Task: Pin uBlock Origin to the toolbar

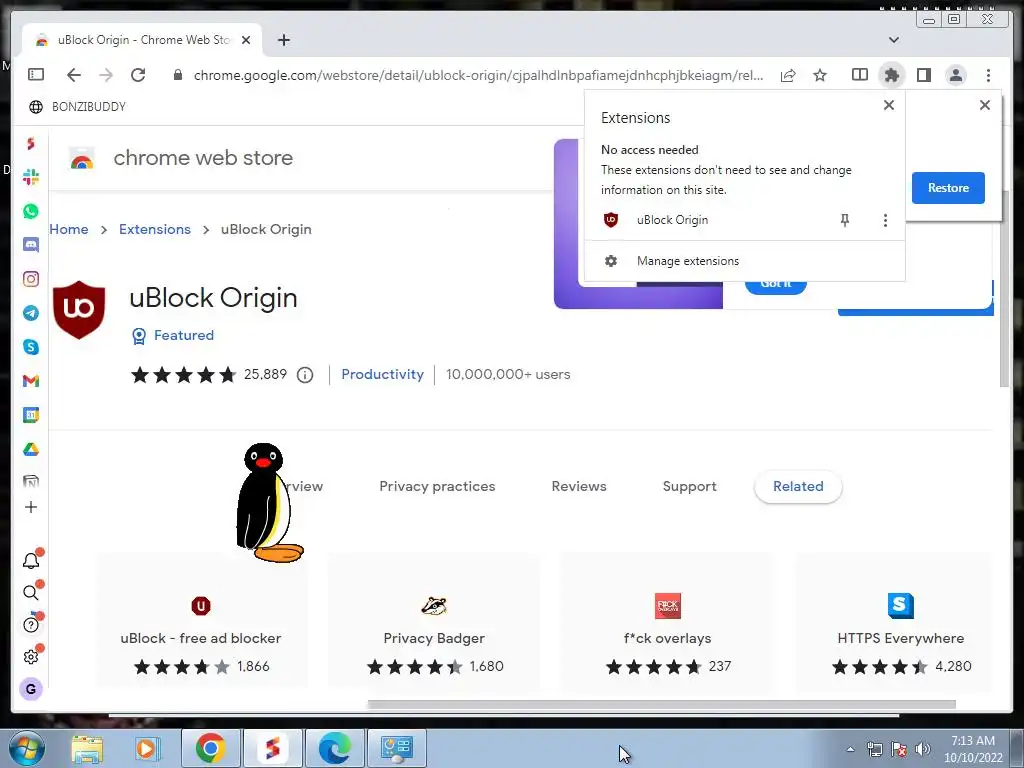Action: point(844,220)
